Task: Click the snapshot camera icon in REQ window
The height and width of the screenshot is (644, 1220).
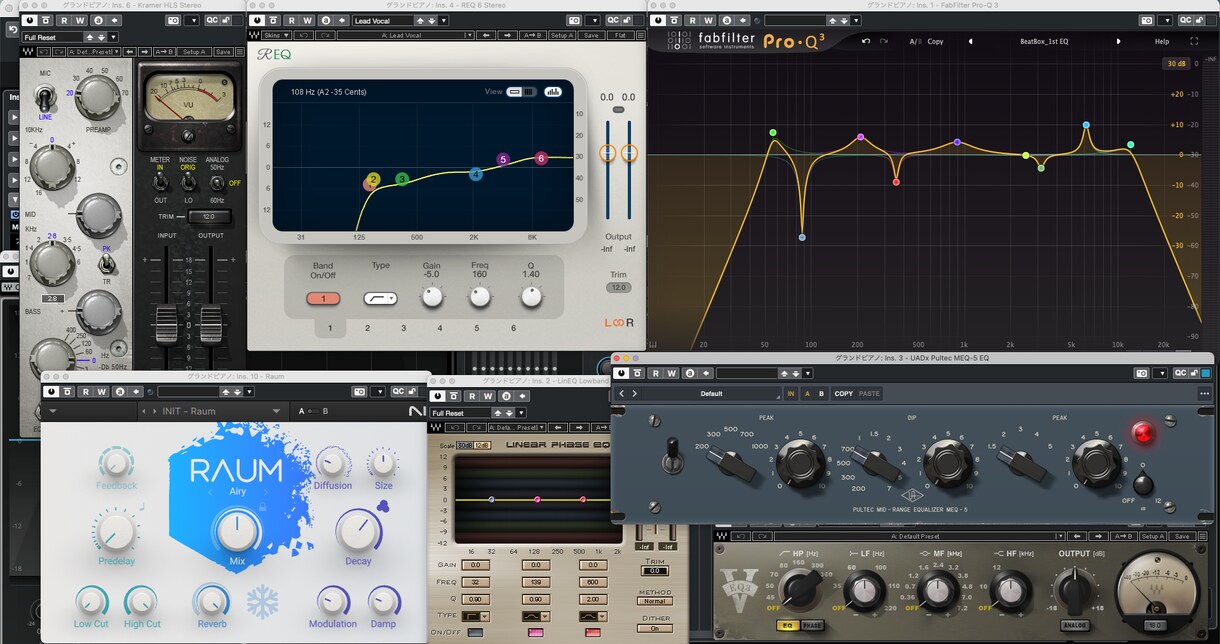Action: click(x=575, y=20)
